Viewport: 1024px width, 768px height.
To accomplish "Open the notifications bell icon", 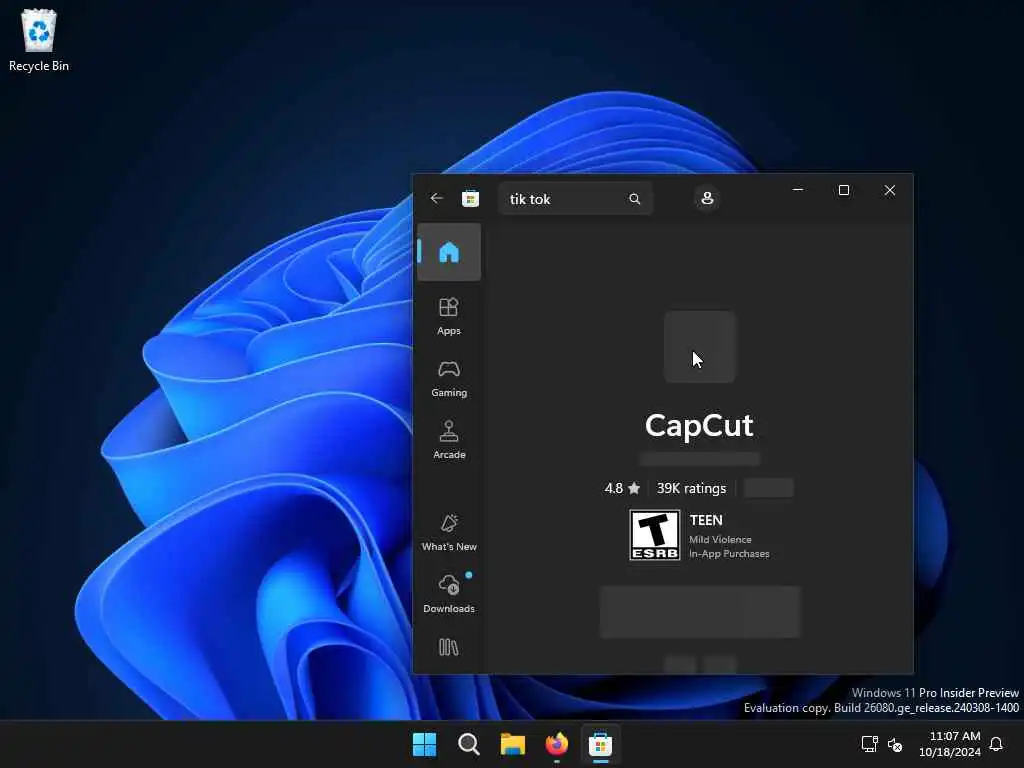I will coord(996,744).
